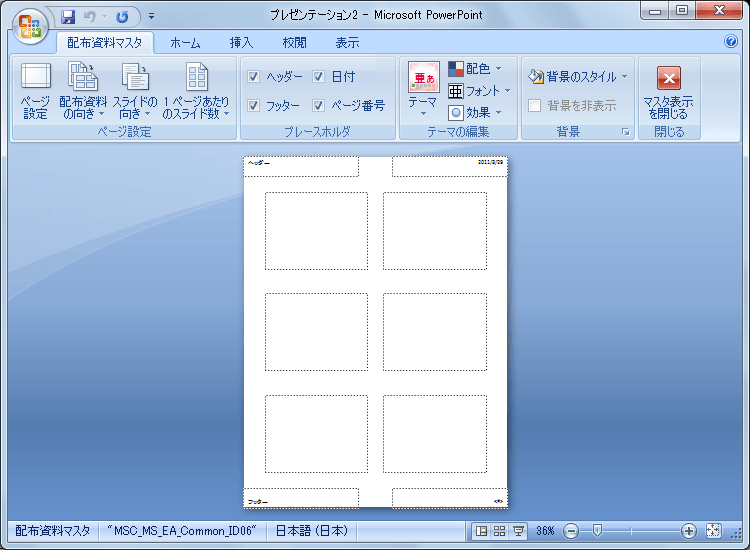The height and width of the screenshot is (550, 750).
Task: Toggle the ページ番号 checkbox
Action: 319,105
